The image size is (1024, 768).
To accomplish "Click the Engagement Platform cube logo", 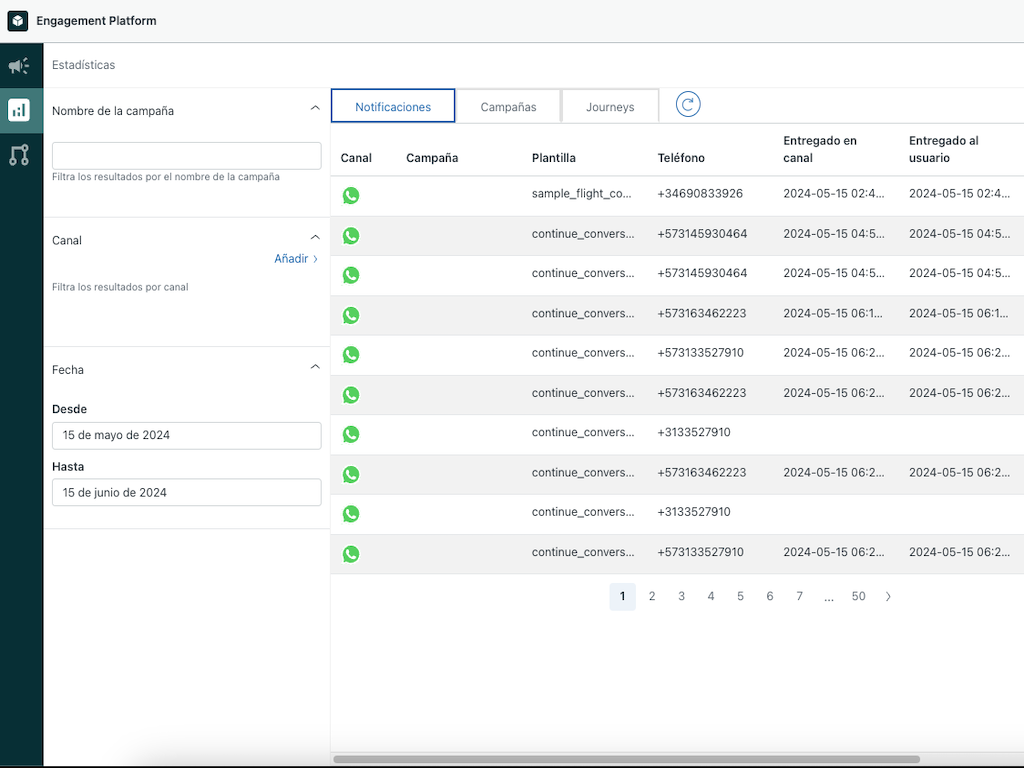I will [x=17, y=20].
